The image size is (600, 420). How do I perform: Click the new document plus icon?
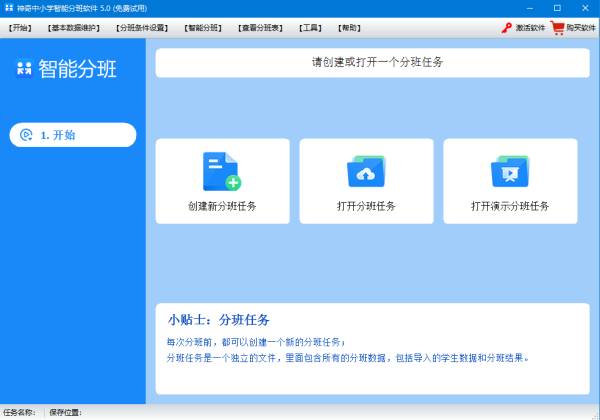click(222, 171)
